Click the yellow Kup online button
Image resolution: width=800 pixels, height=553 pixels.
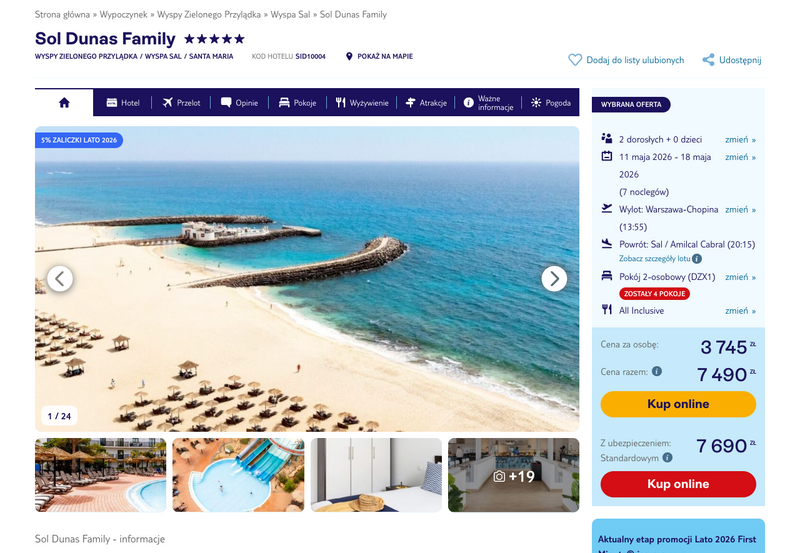pyautogui.click(x=678, y=404)
